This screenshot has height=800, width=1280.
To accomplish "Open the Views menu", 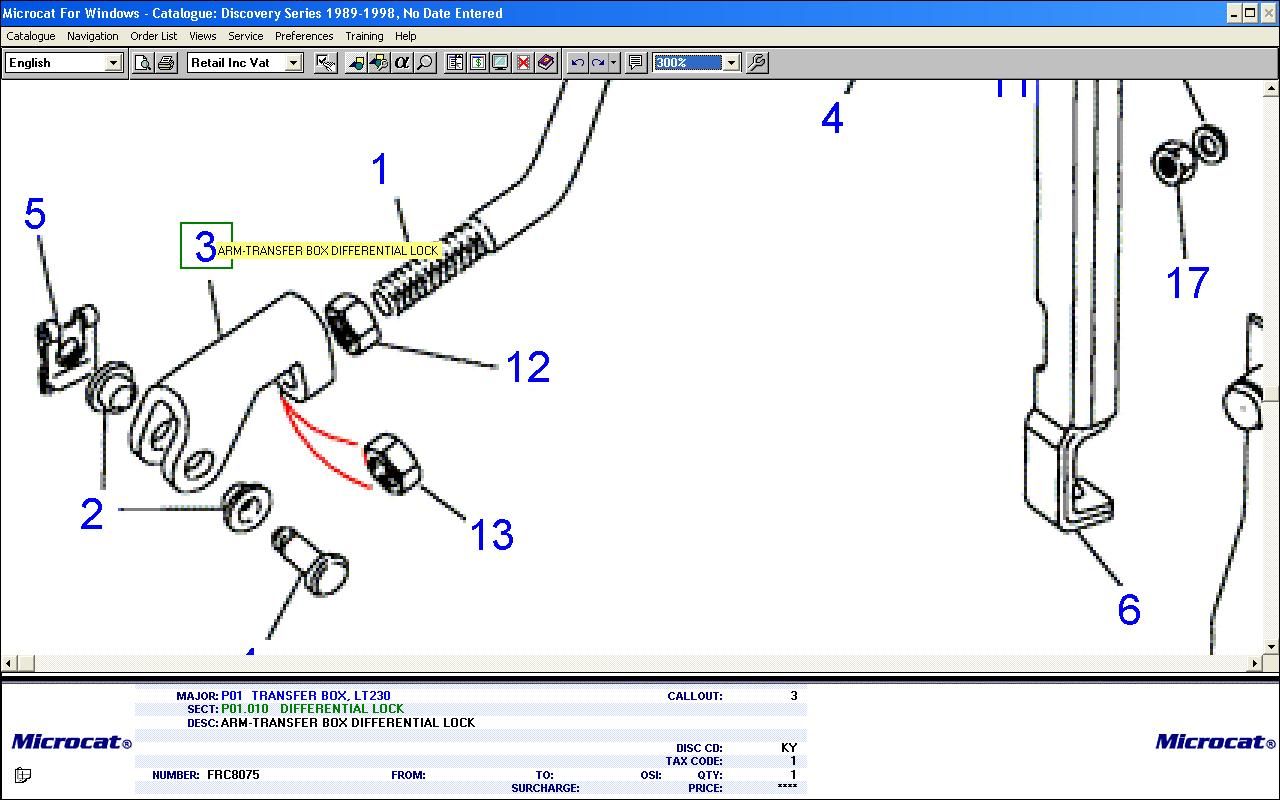I will point(202,36).
